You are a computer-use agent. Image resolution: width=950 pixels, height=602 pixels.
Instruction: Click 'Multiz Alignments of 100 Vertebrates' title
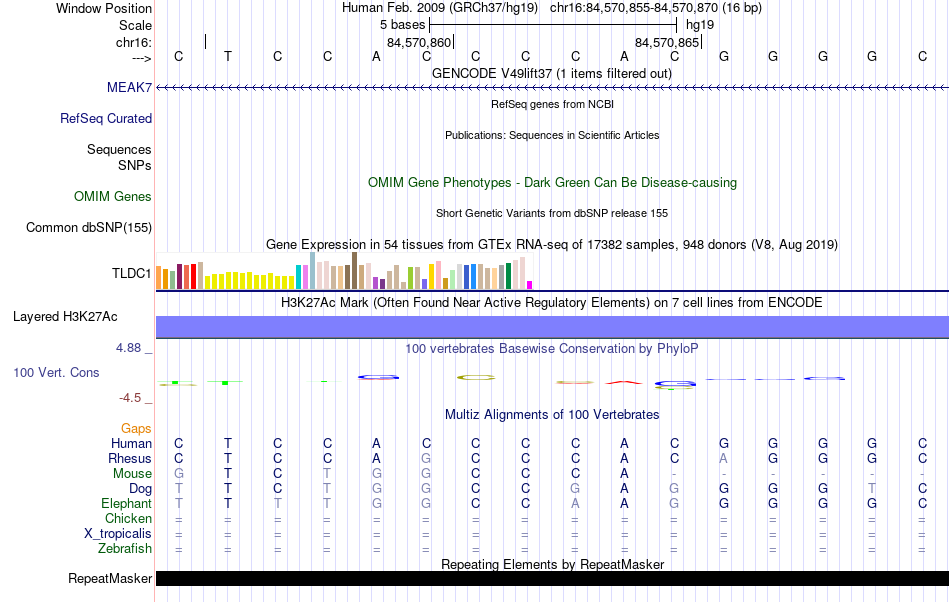tap(552, 414)
